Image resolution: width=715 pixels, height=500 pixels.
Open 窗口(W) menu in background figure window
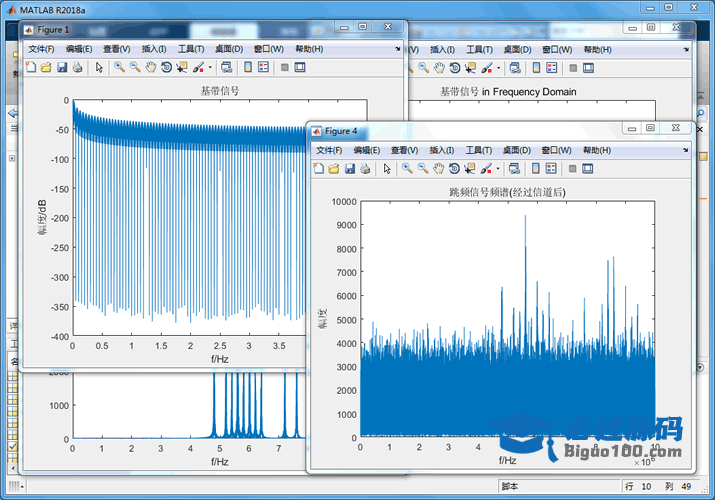click(x=557, y=49)
